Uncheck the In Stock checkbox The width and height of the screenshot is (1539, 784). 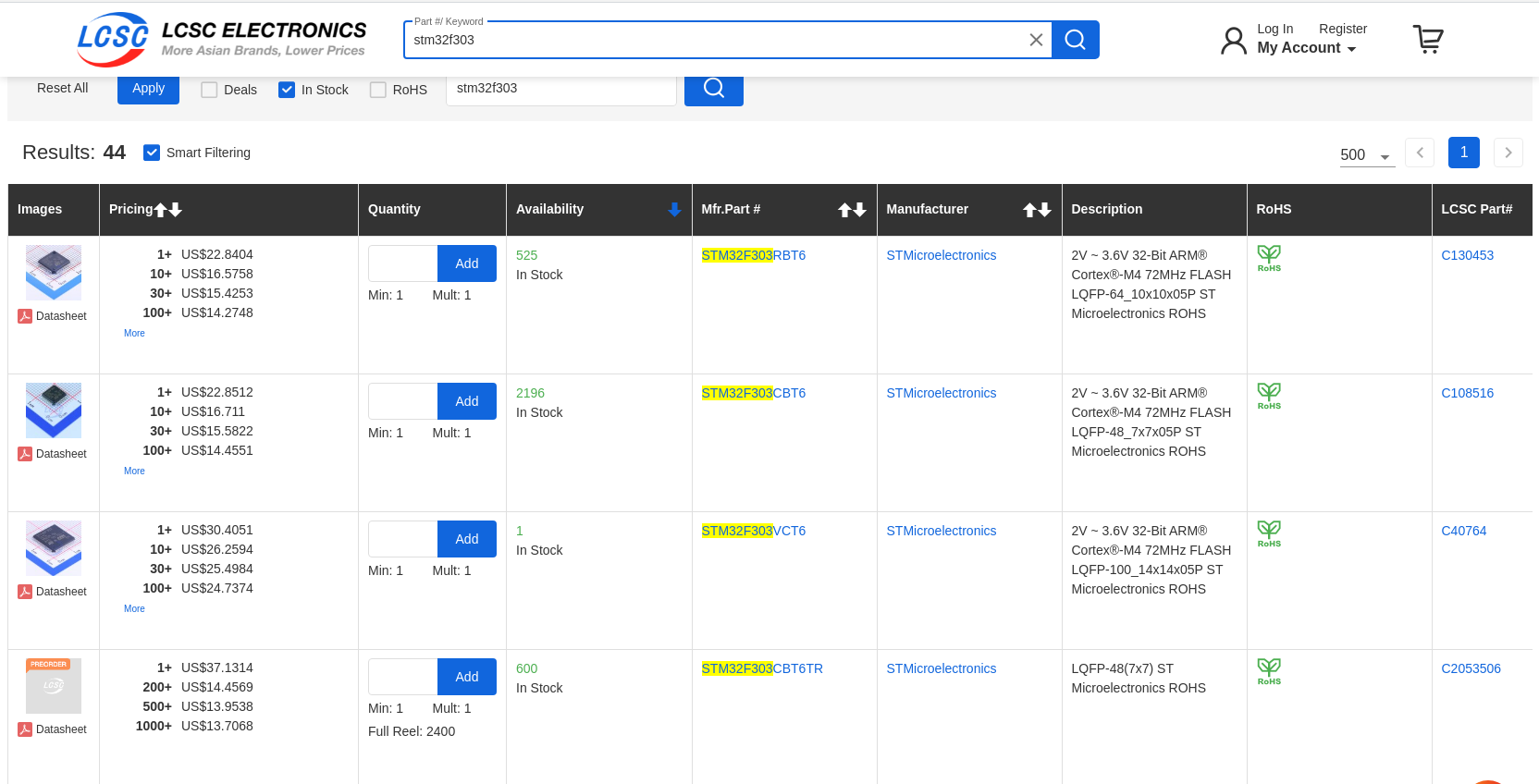click(287, 90)
